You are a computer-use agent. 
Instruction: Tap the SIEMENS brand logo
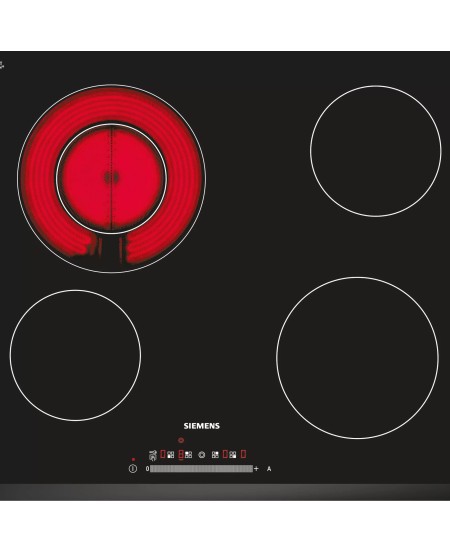[201, 426]
